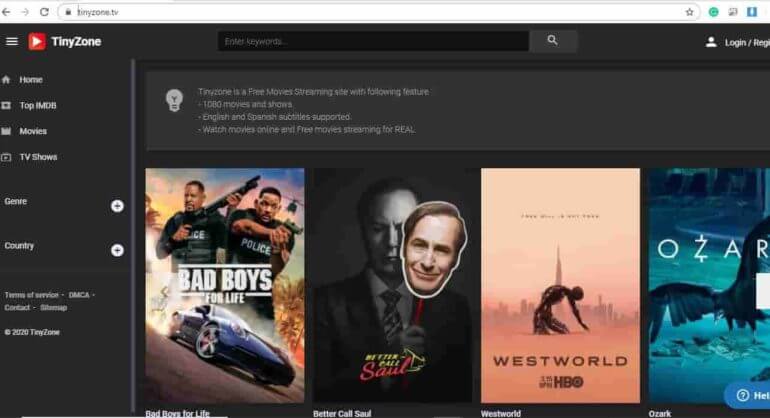770x418 pixels.
Task: Open TV Shows section
Action: 38,157
